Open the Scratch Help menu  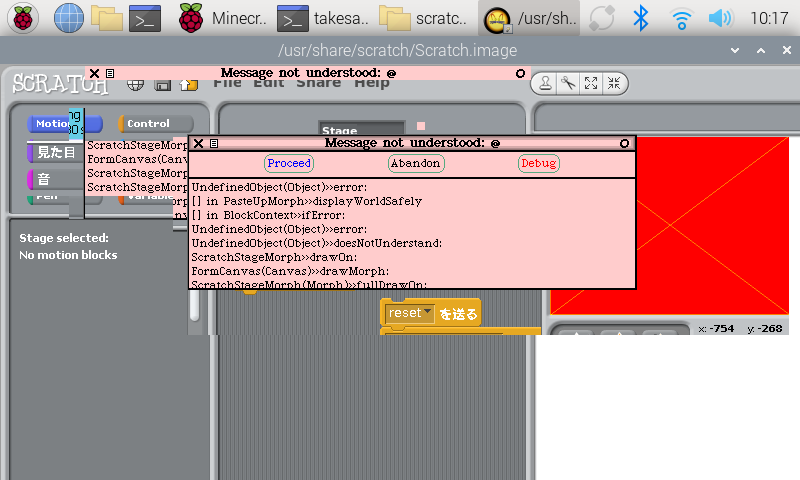coord(371,84)
